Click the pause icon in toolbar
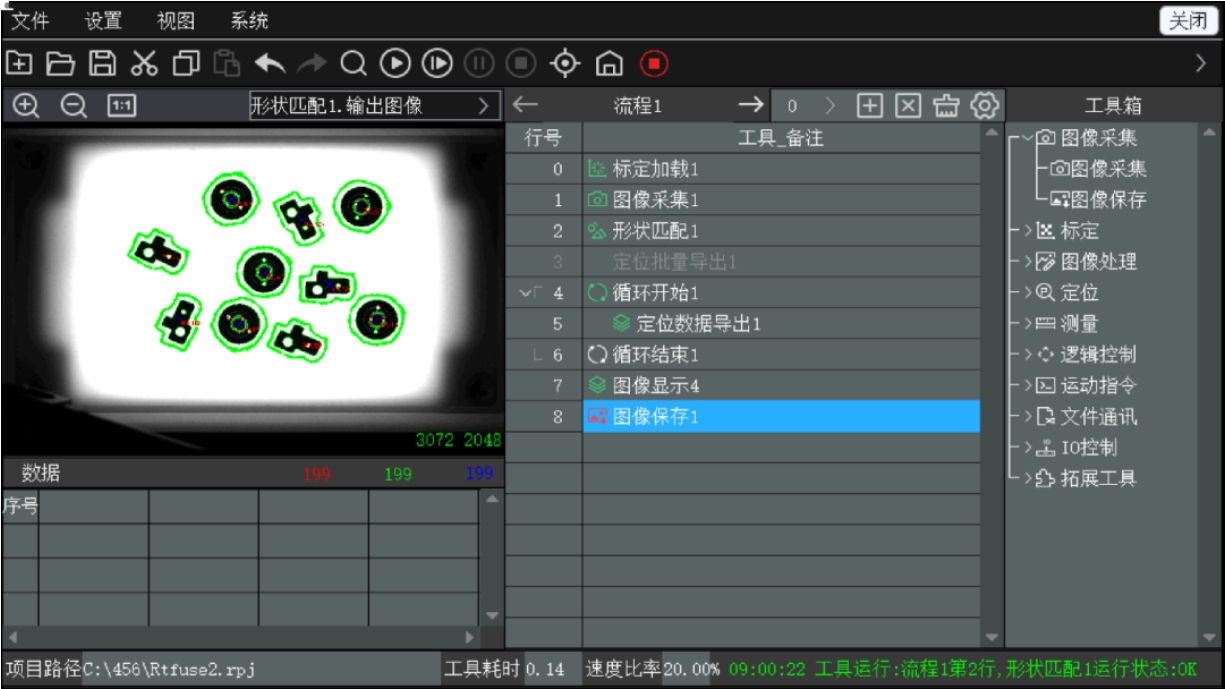The image size is (1225, 689). [x=478, y=63]
